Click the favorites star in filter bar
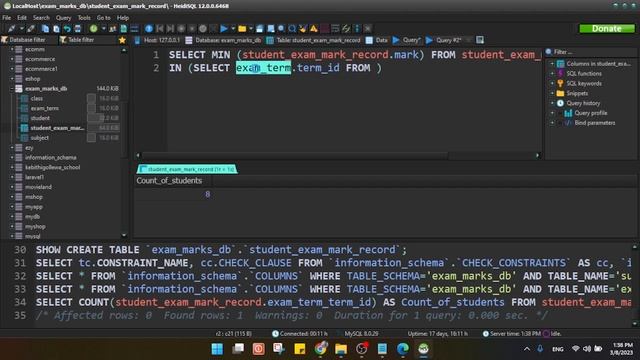 point(122,40)
